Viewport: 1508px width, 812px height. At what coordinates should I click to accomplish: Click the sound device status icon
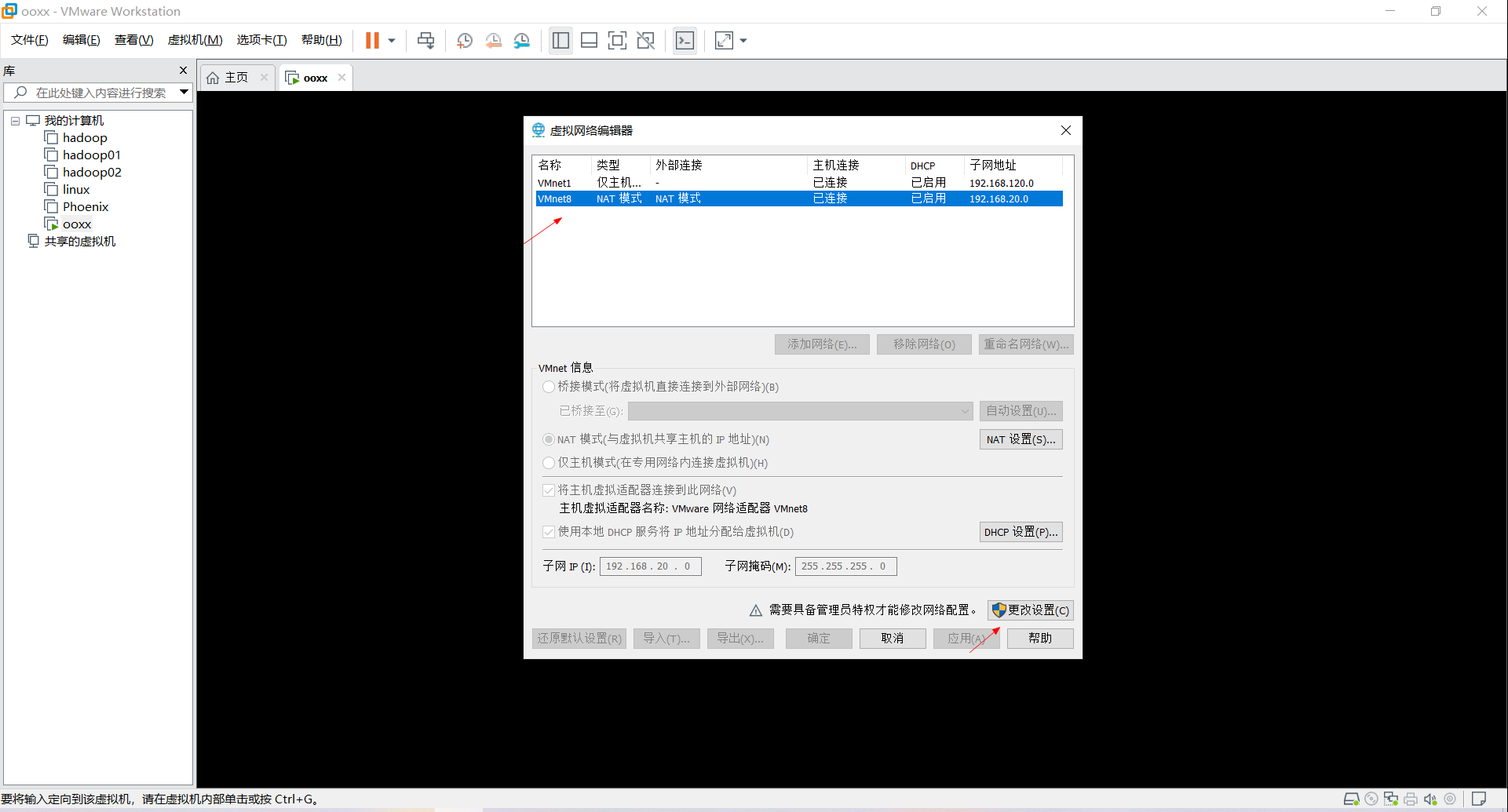tap(1429, 799)
